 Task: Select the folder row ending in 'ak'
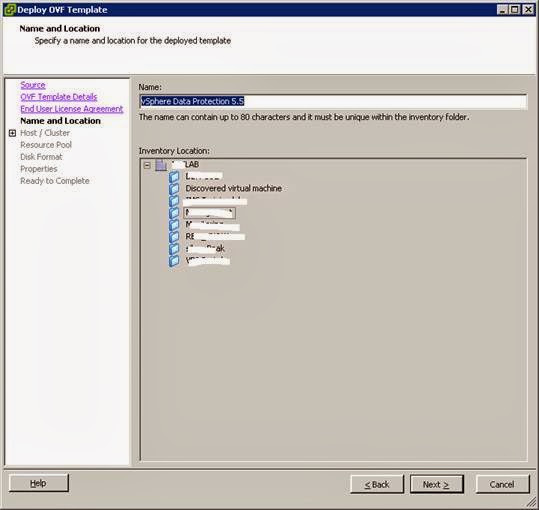tap(205, 248)
